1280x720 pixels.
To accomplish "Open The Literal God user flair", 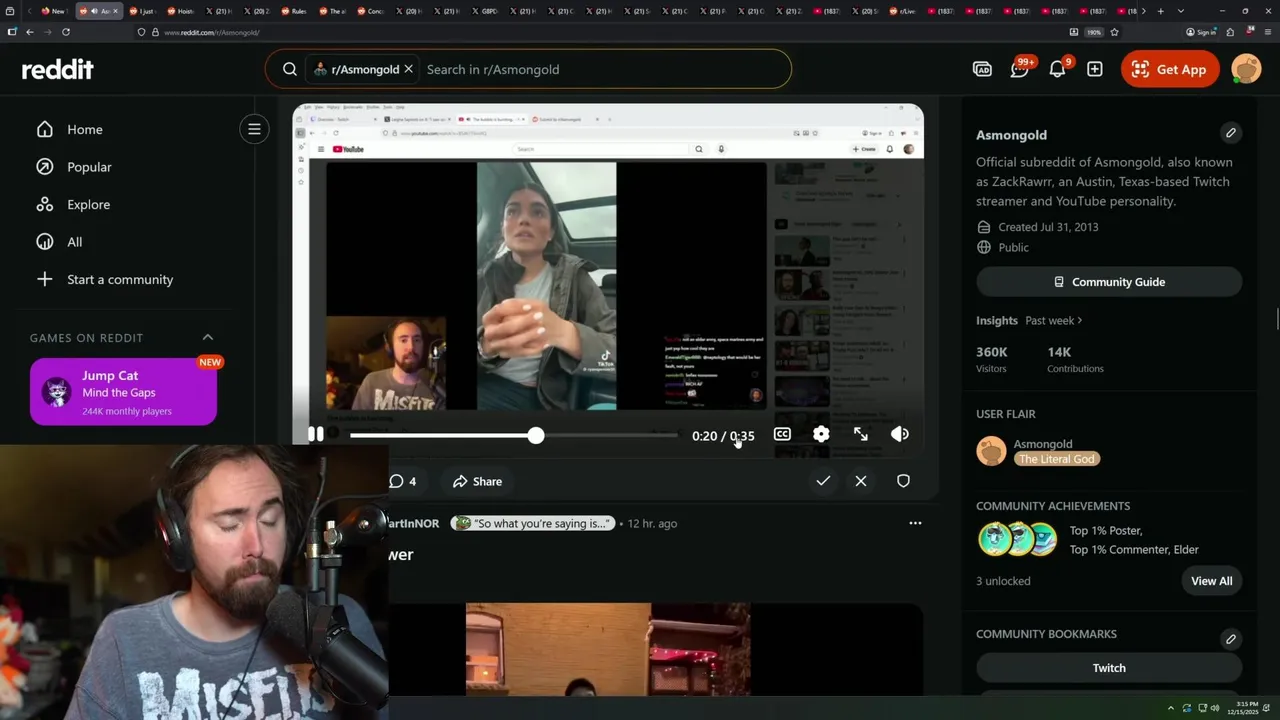I will coord(1058,459).
